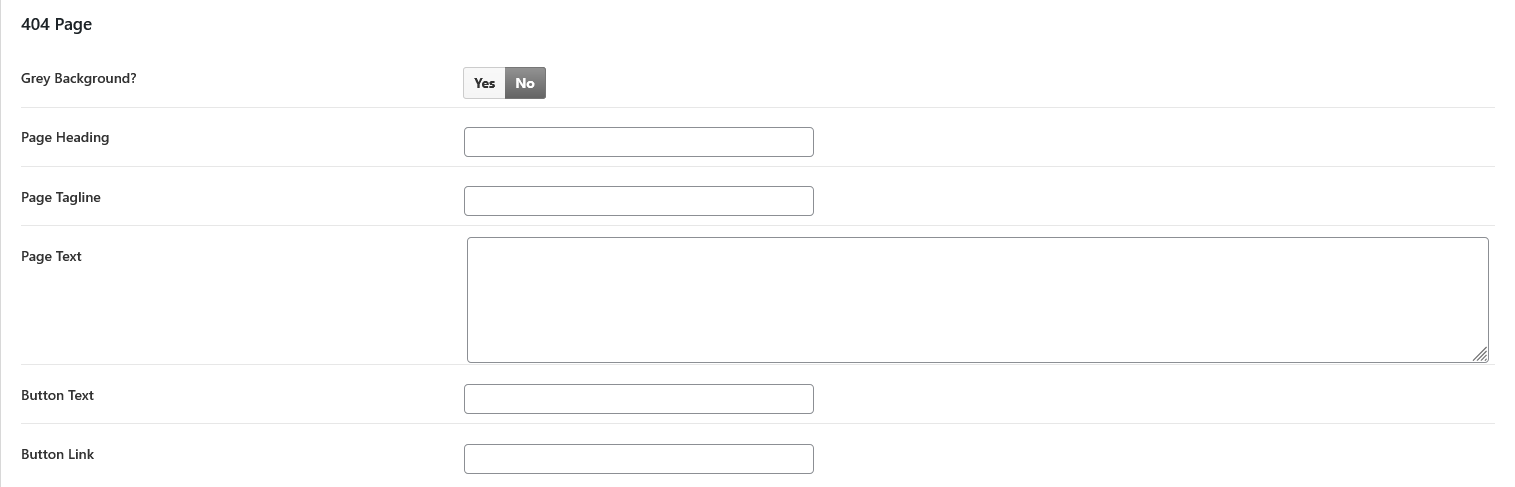
Task: Click the Grey Background? label
Action: pyautogui.click(x=78, y=78)
